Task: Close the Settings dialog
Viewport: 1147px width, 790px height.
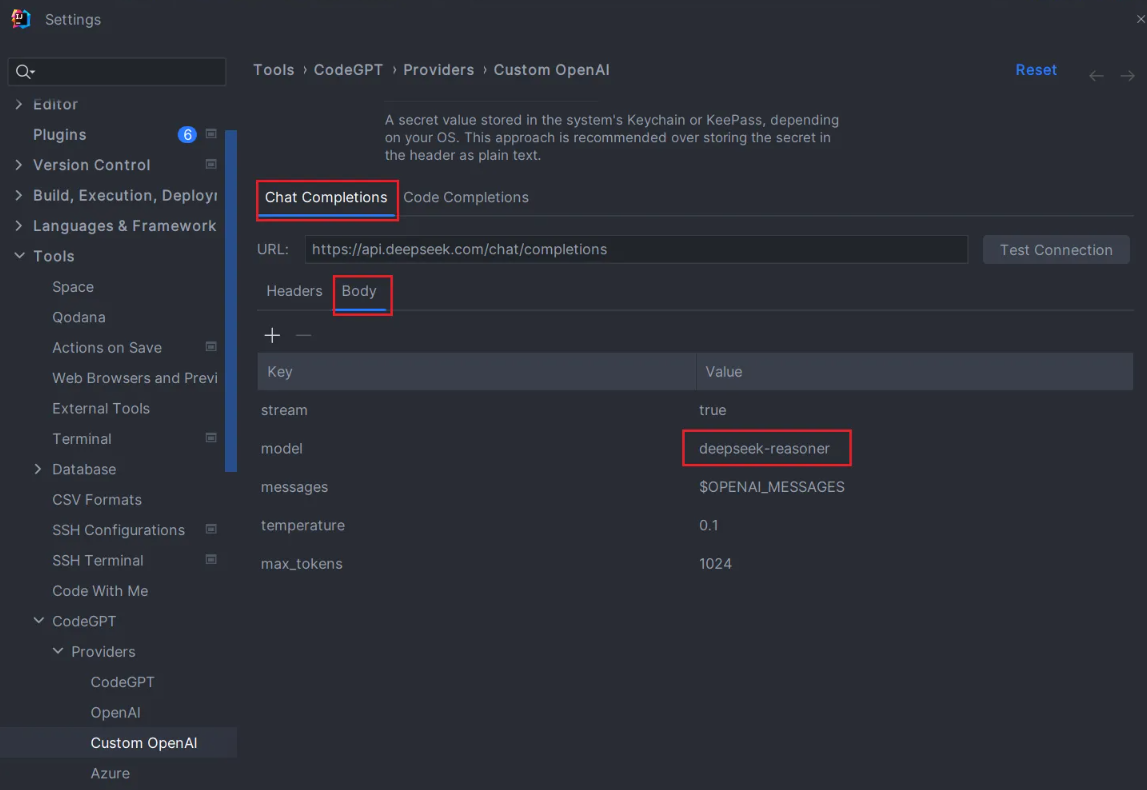Action: pos(1140,19)
